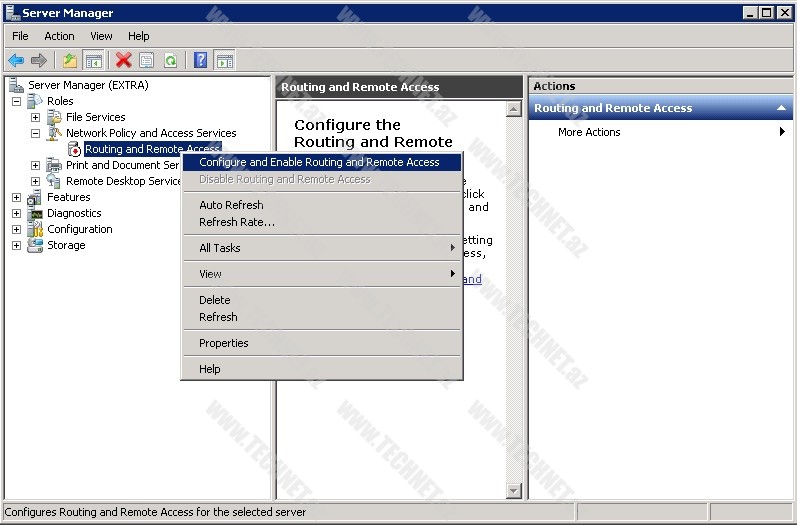This screenshot has height=525, width=797.
Task: Click More Actions in Actions pane
Action: 589,132
